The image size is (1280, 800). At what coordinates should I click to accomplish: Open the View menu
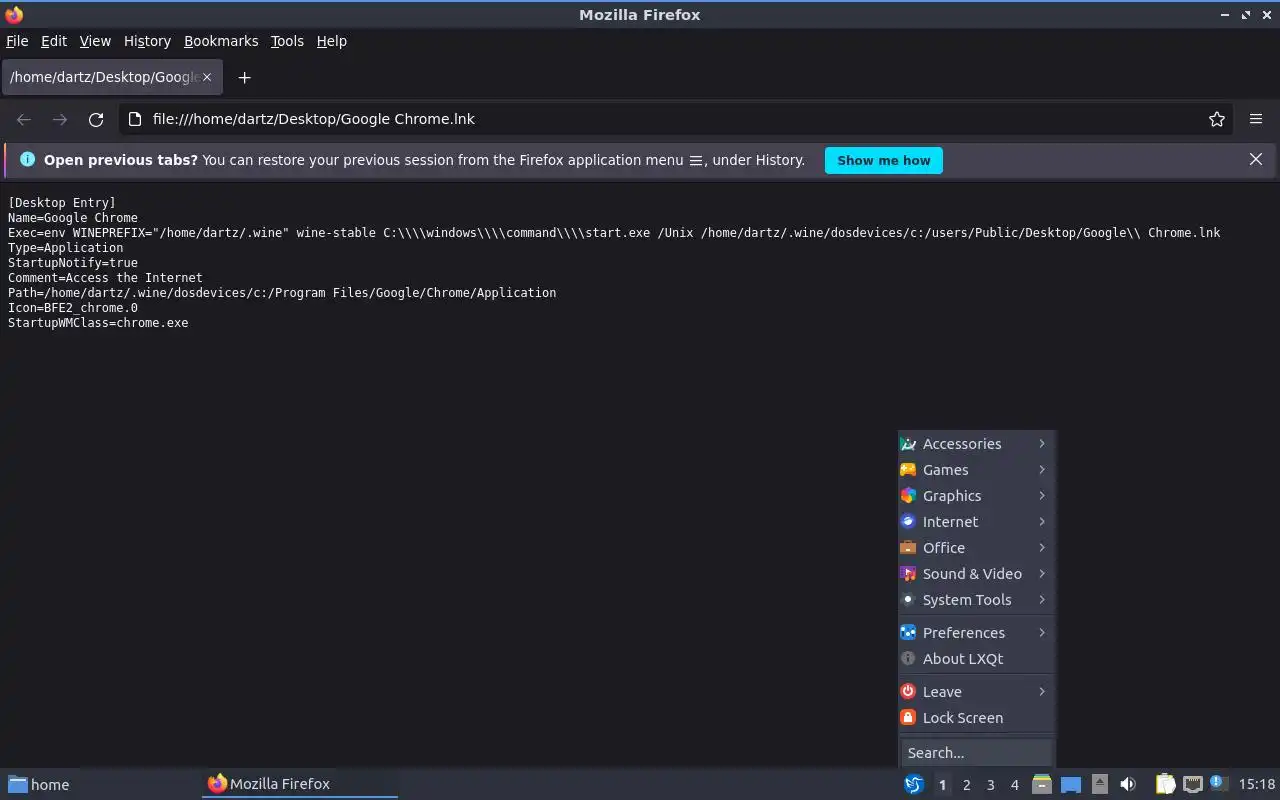tap(95, 41)
